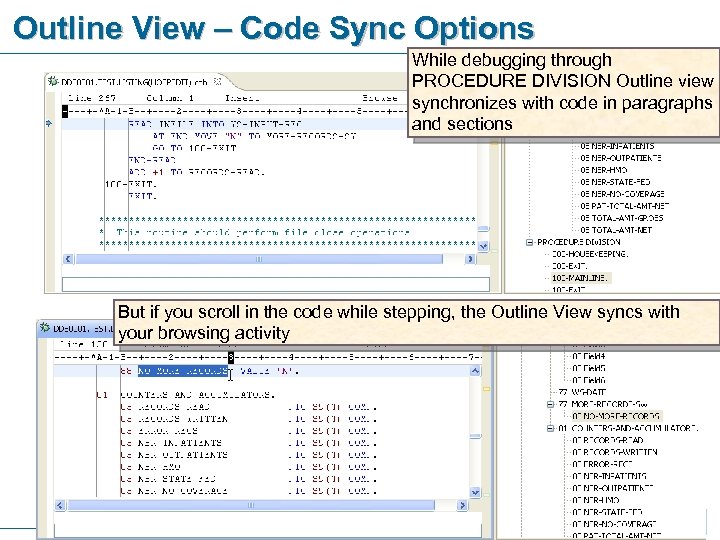Screen dimensions: 720x540
Task: Select 77 MORE-RECORDS-SW in lower outline
Action: 602,404
